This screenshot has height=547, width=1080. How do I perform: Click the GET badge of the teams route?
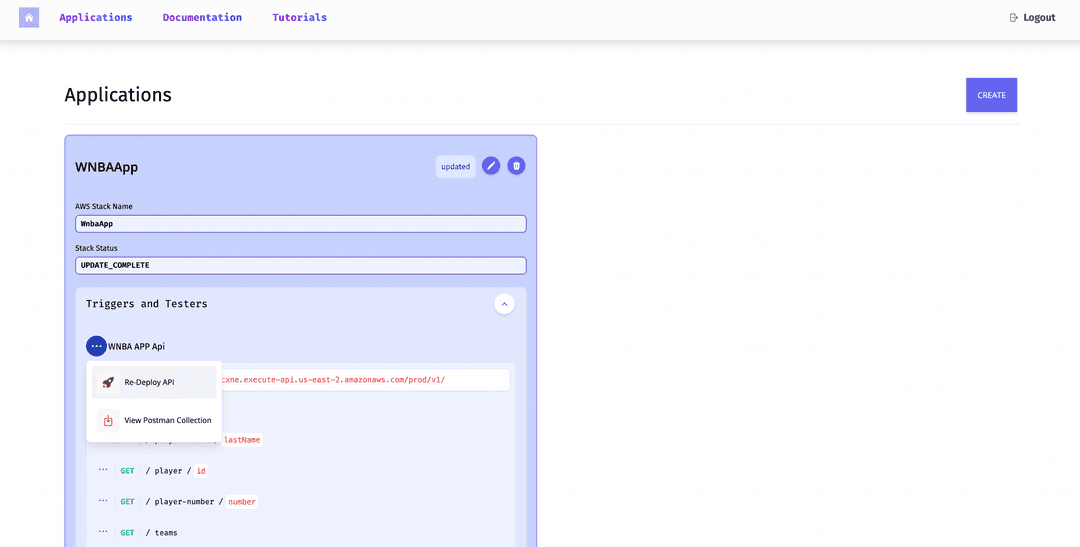point(127,533)
